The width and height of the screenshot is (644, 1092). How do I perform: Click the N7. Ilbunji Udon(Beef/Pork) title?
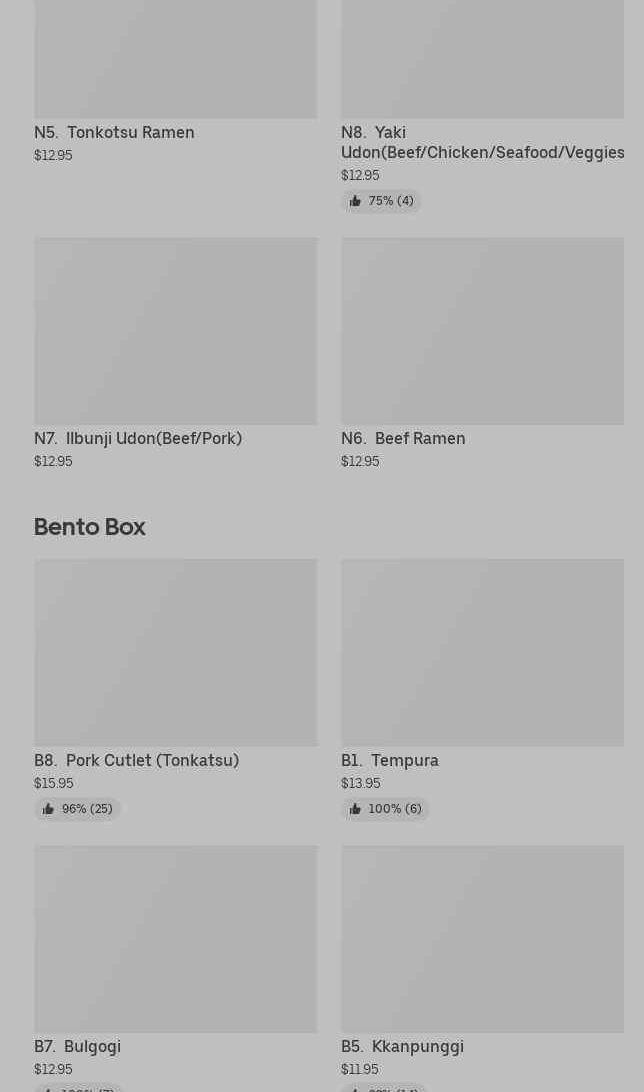tap(138, 438)
